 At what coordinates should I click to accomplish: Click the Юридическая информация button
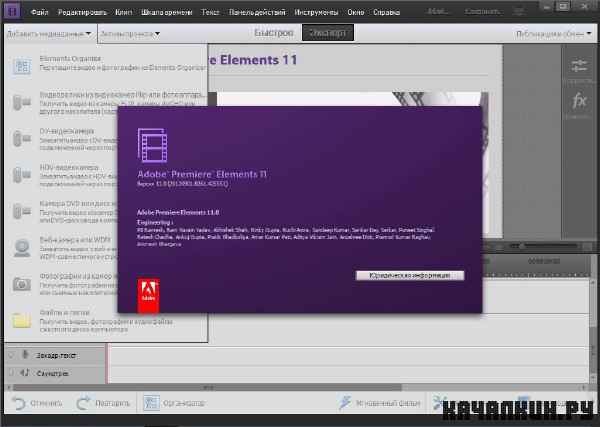pyautogui.click(x=410, y=275)
